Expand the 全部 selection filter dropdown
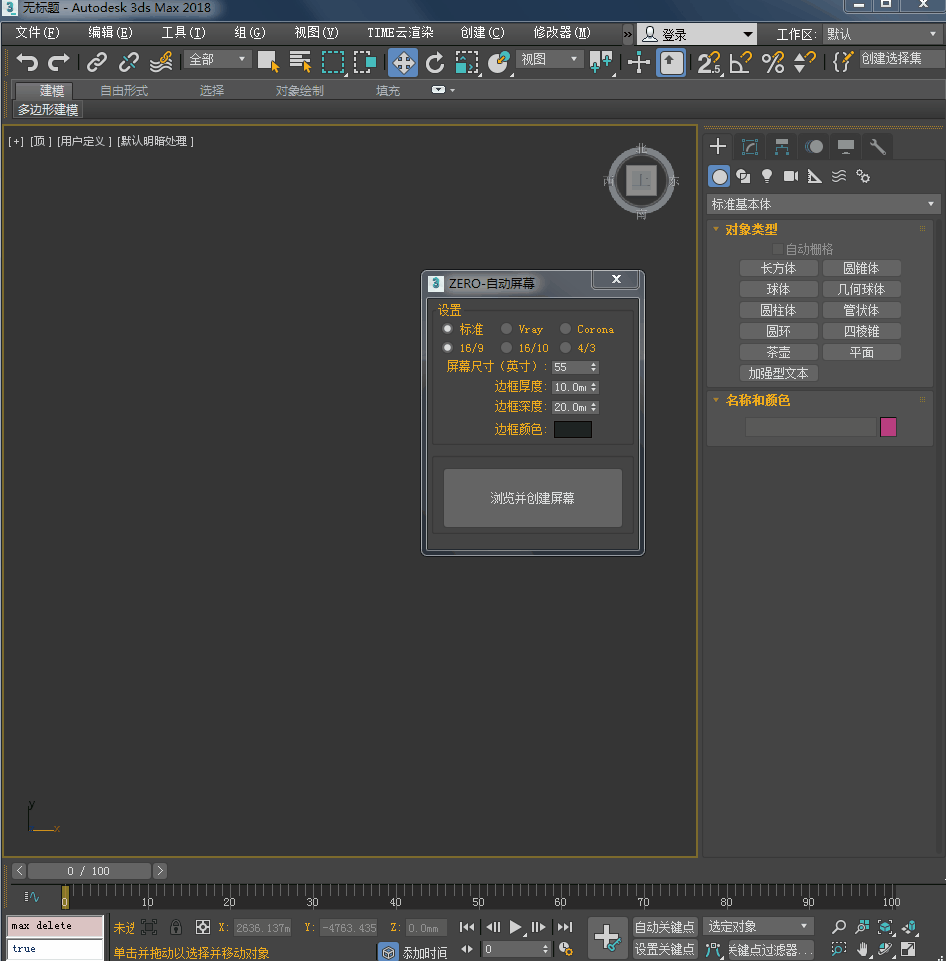Viewport: 946px width, 961px height. [217, 60]
